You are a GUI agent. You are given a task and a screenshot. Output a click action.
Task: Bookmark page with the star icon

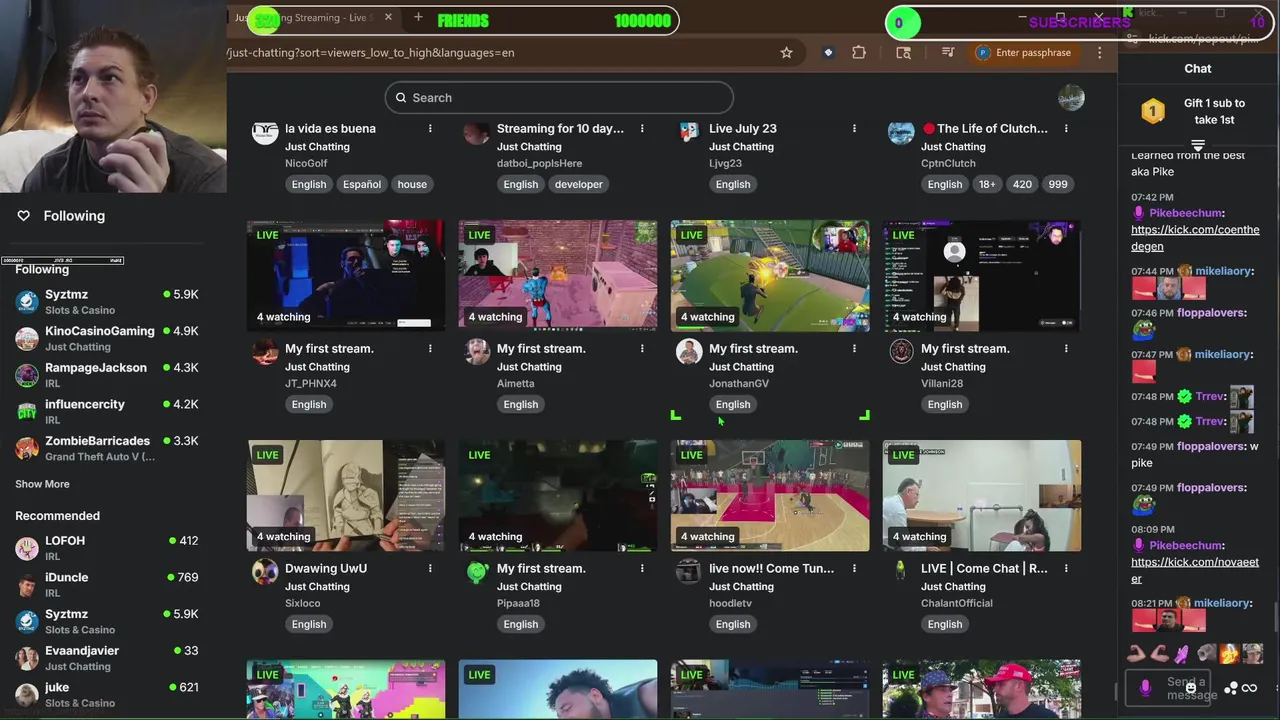pos(786,52)
